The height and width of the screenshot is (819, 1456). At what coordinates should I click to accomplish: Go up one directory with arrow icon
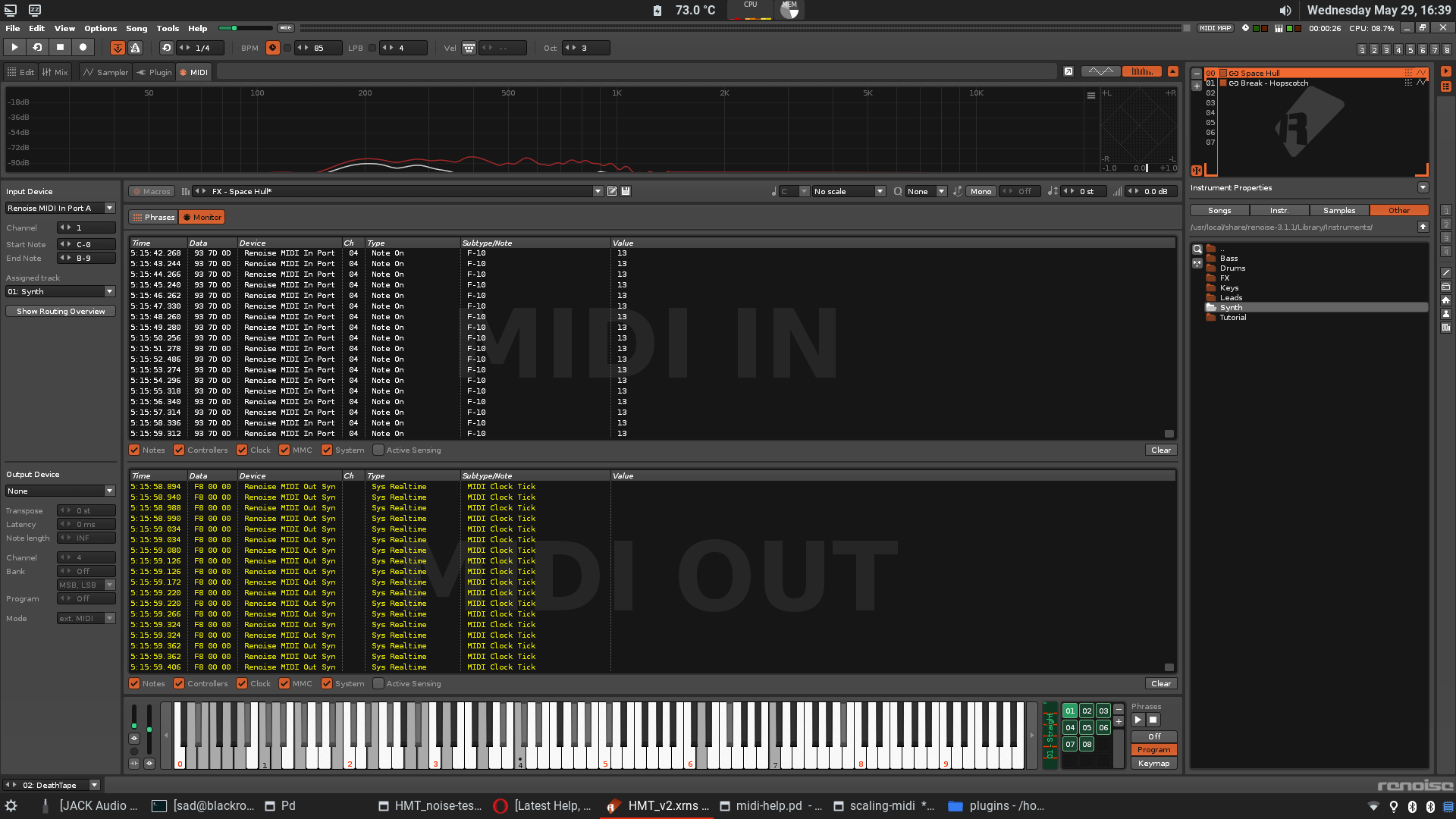click(1423, 227)
